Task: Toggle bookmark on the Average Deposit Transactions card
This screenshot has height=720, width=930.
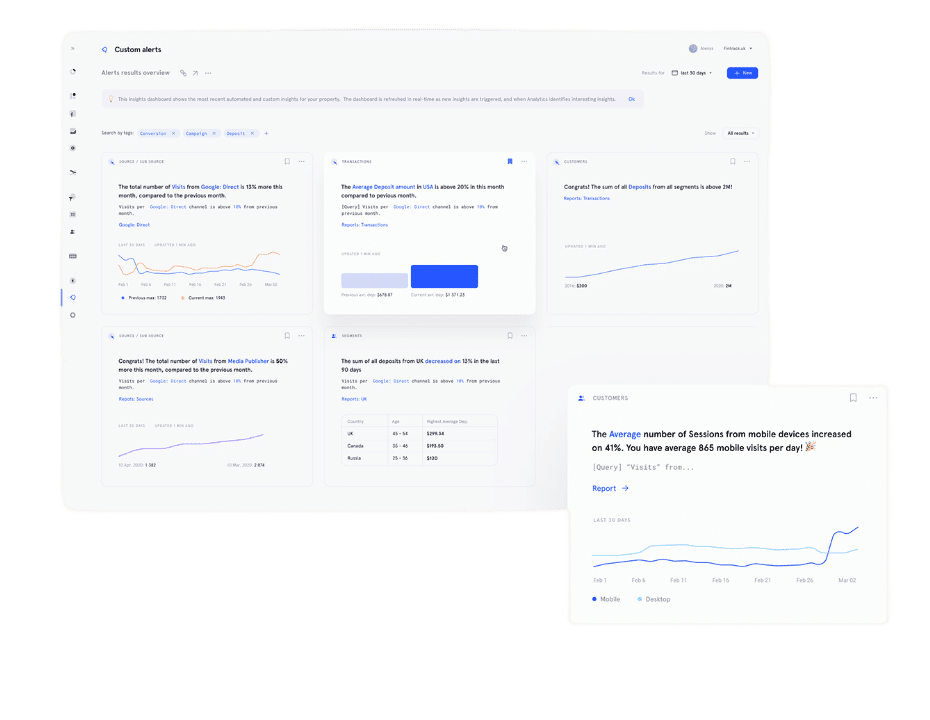Action: (509, 161)
